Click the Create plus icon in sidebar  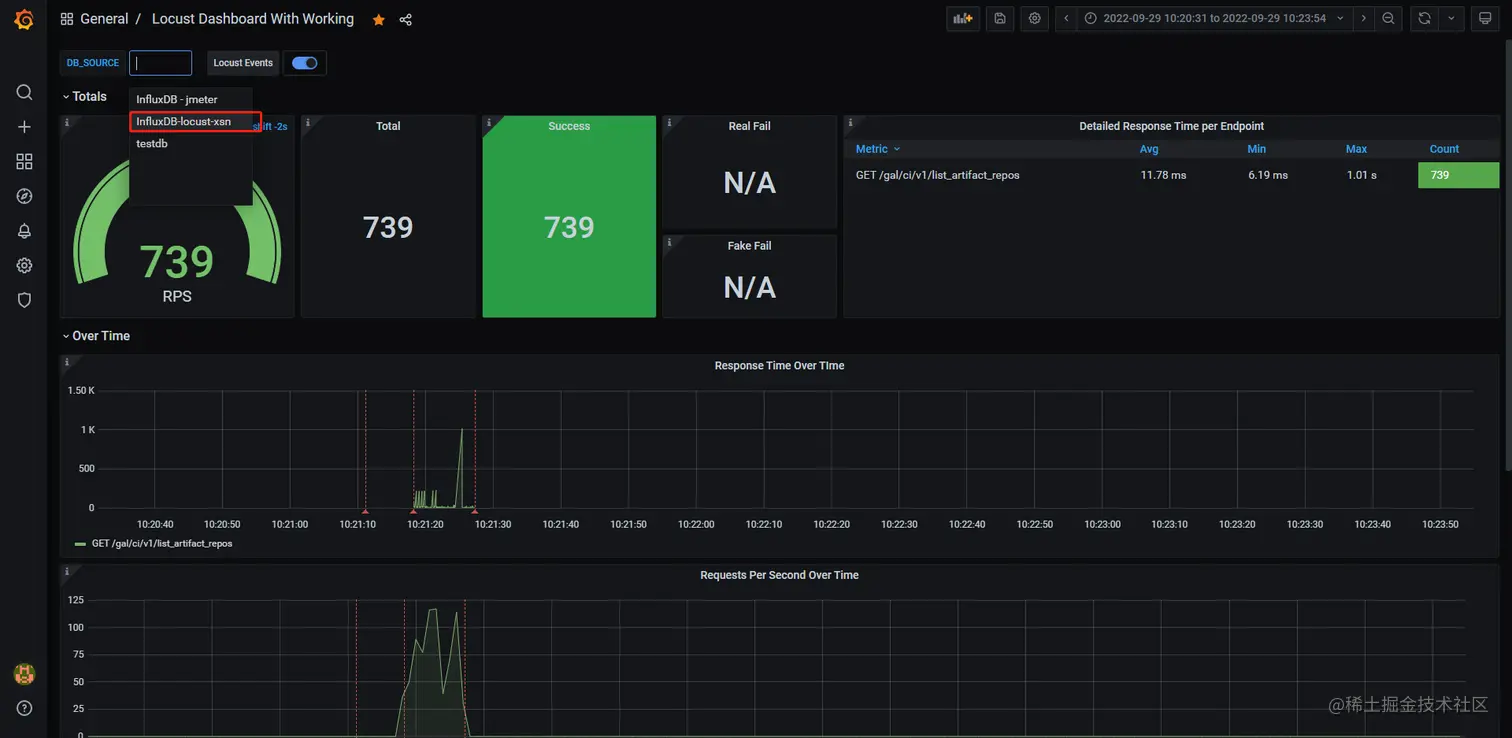tap(24, 127)
